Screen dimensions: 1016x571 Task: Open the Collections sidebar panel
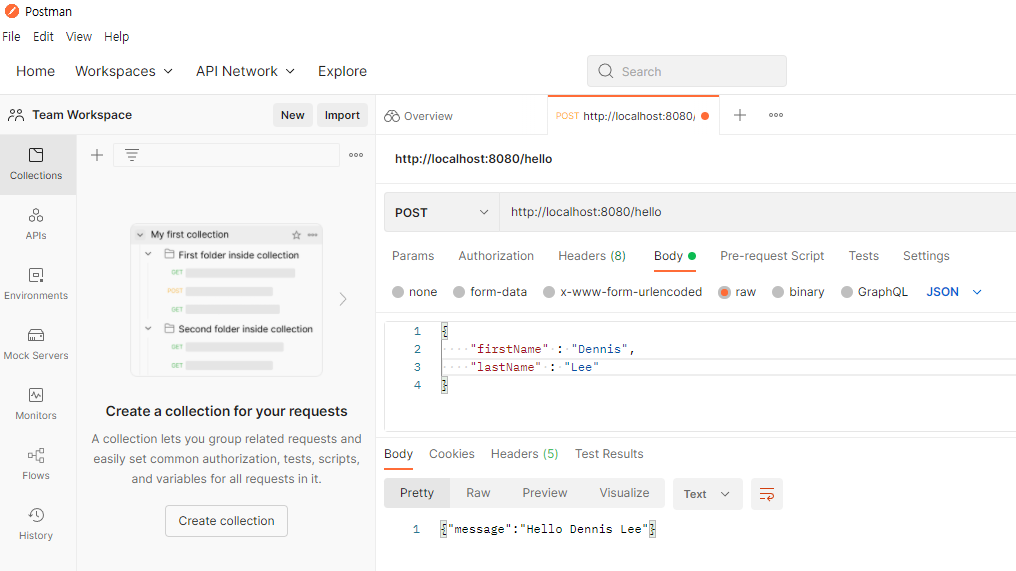(36, 165)
